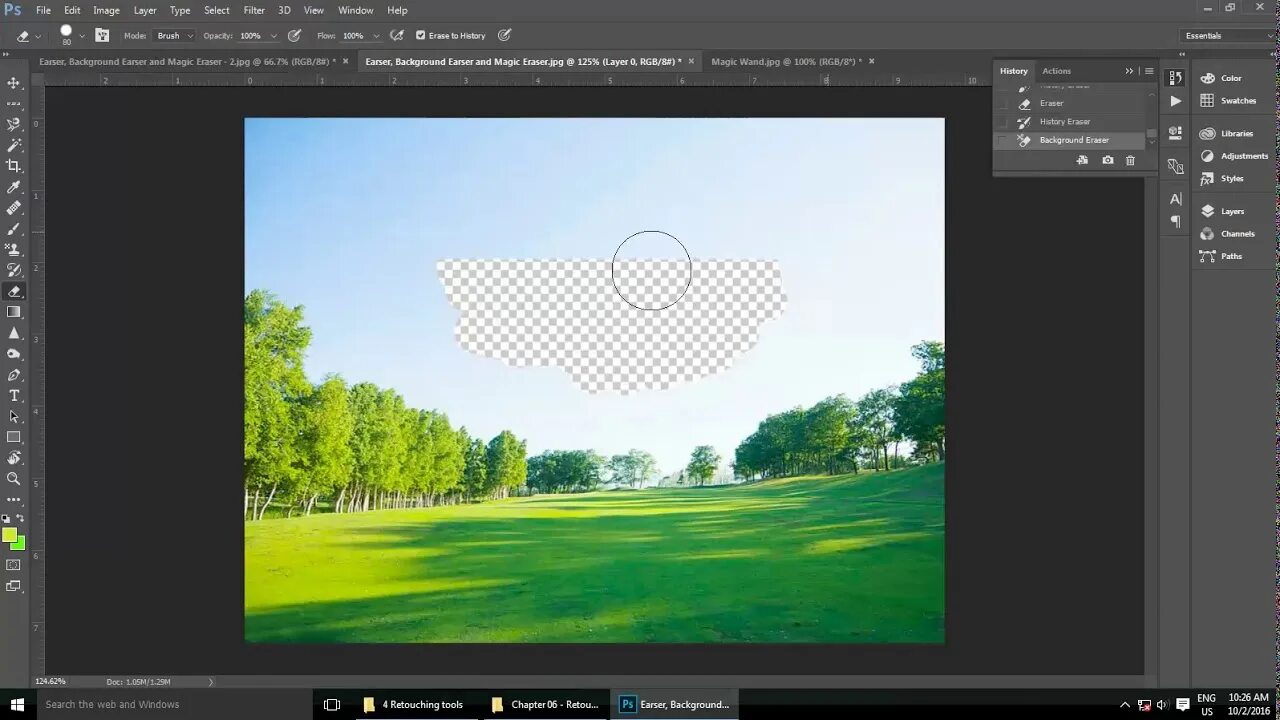Switch to the Actions tab
Image resolution: width=1280 pixels, height=720 pixels.
(x=1056, y=71)
